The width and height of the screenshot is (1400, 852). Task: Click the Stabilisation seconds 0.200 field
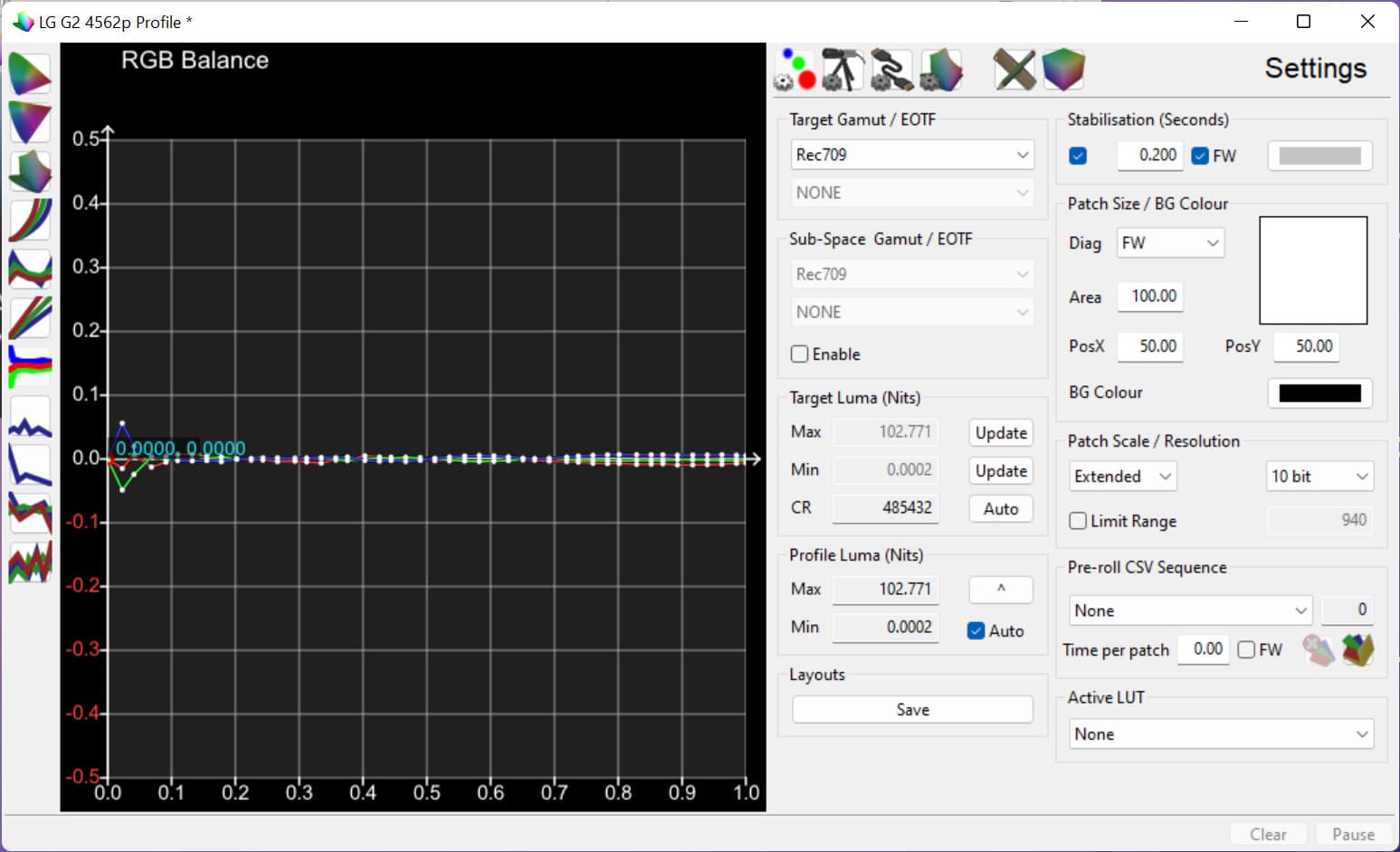pos(1150,155)
